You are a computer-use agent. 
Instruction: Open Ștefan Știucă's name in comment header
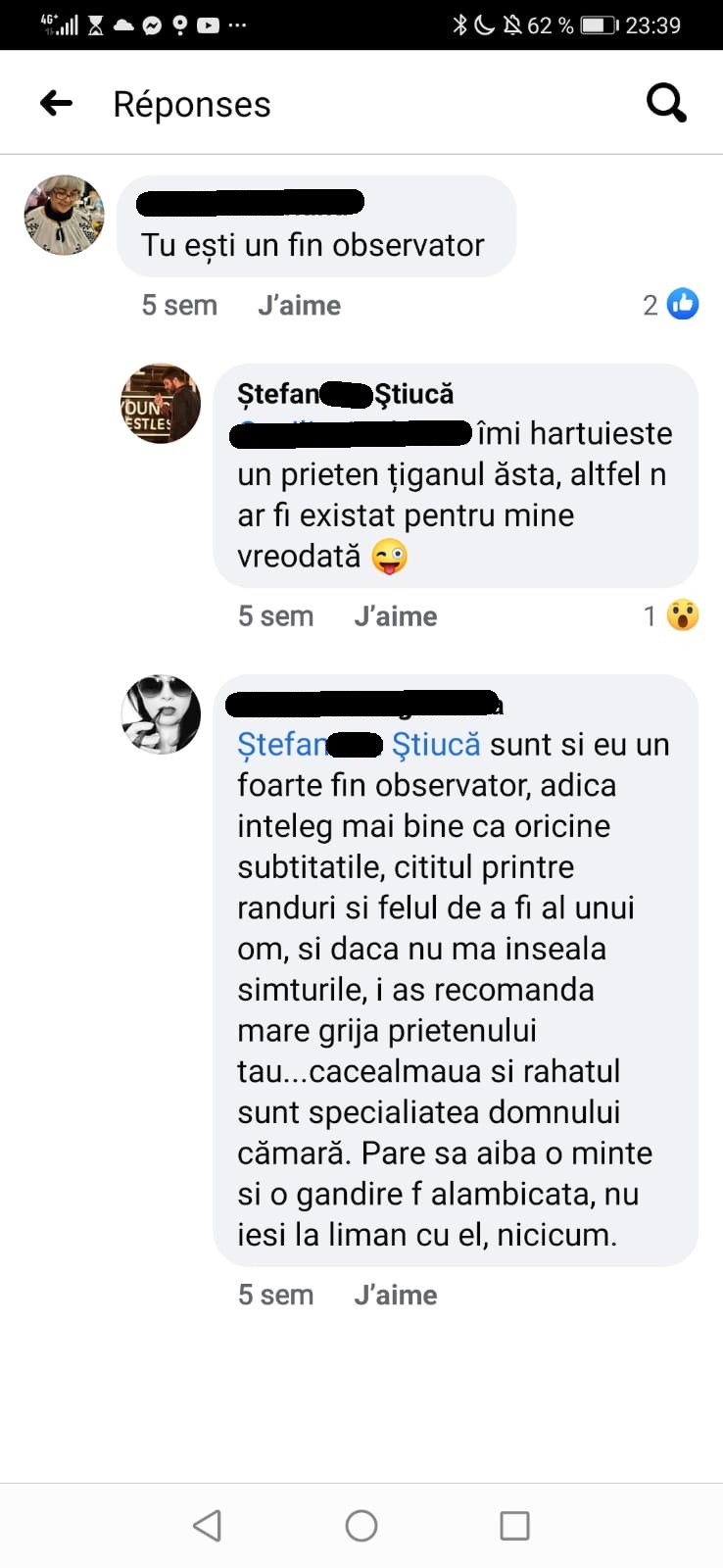coord(346,394)
